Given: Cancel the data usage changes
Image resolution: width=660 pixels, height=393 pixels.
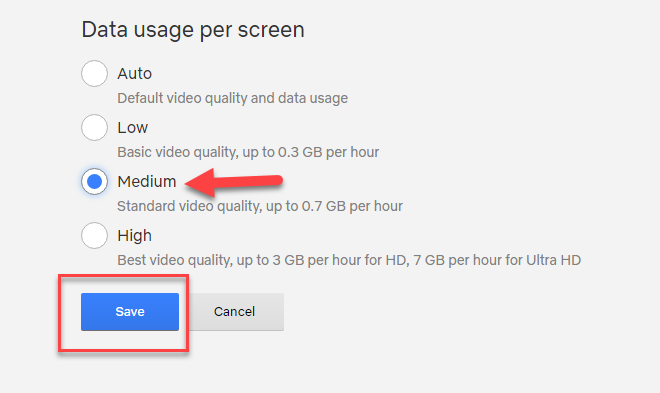Looking at the screenshot, I should click(x=234, y=312).
